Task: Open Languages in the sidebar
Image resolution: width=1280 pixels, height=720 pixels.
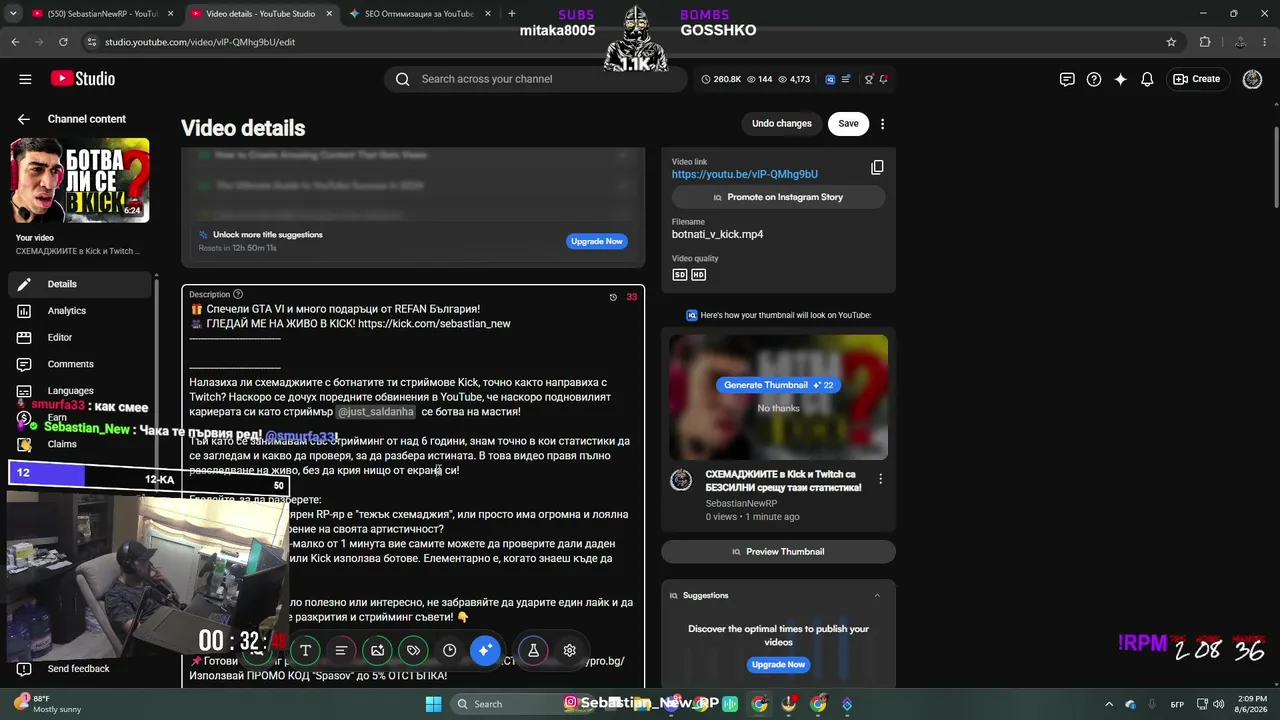Action: coord(80,391)
